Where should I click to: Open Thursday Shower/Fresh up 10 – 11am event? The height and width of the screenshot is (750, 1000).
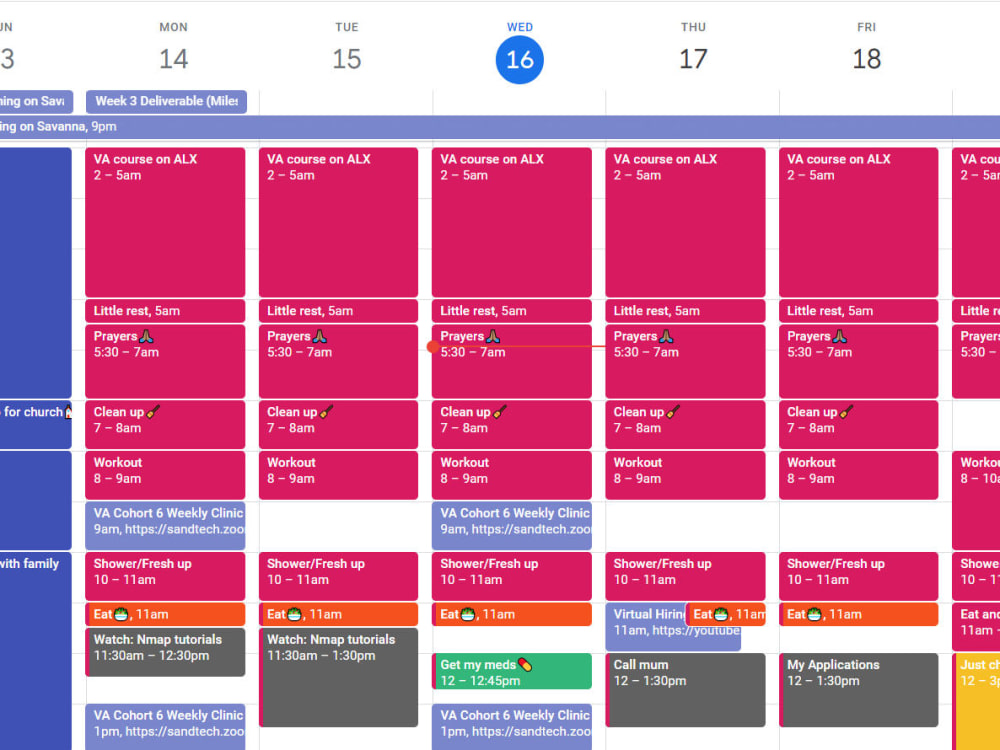685,576
